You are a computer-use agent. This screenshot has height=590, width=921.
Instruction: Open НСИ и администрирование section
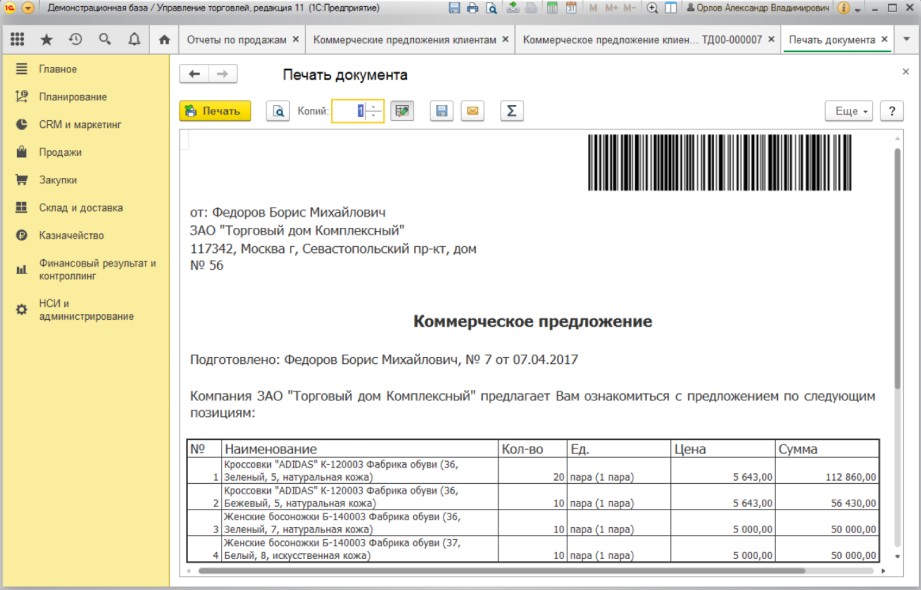click(86, 310)
